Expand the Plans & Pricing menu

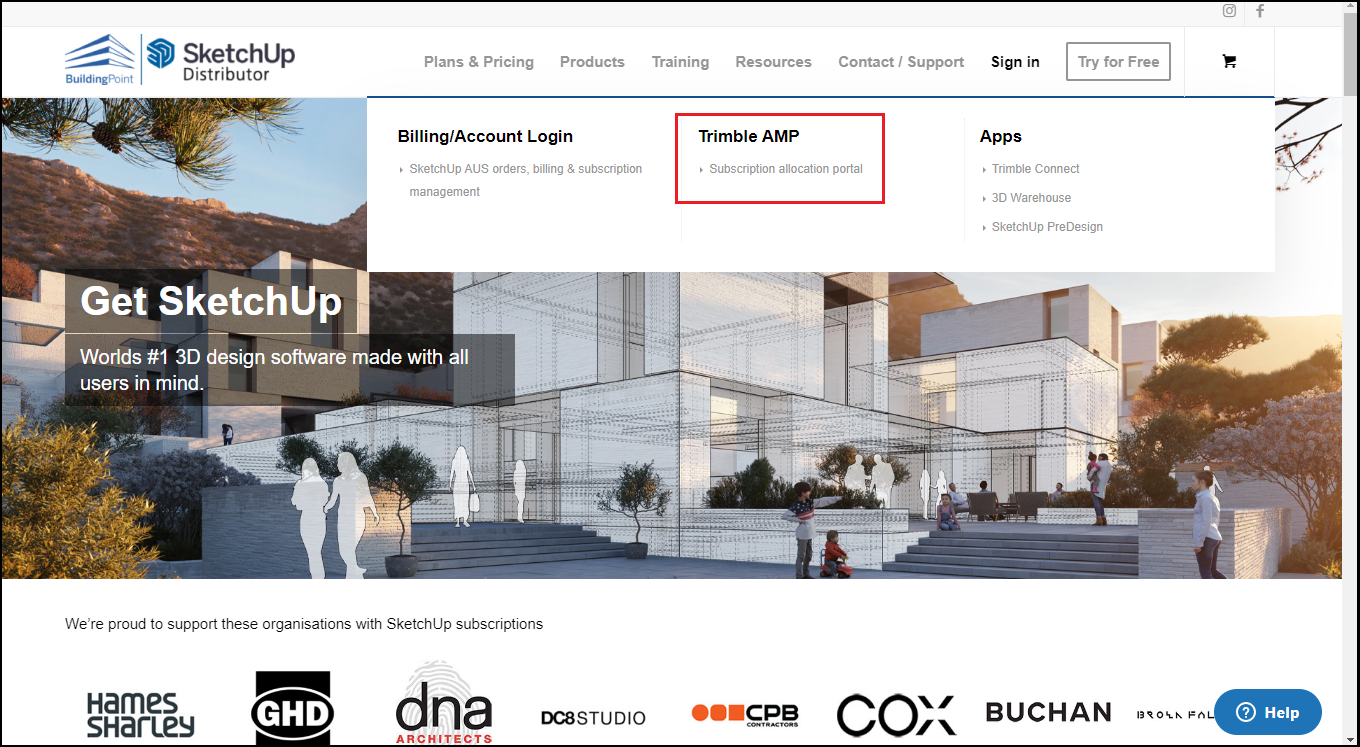coord(479,61)
